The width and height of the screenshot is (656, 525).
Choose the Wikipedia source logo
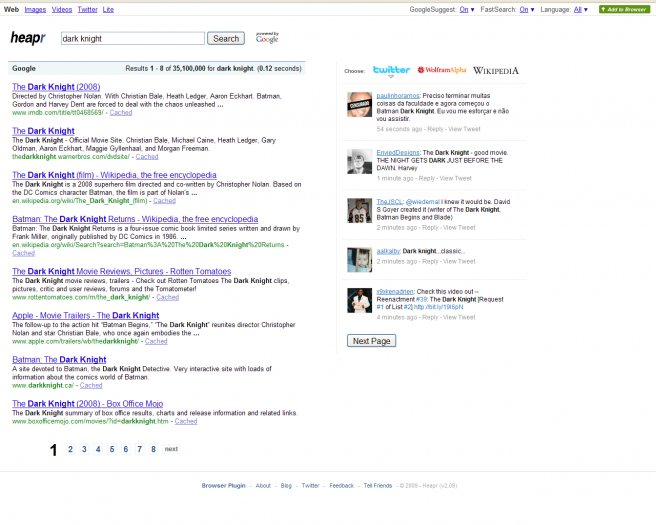[496, 70]
